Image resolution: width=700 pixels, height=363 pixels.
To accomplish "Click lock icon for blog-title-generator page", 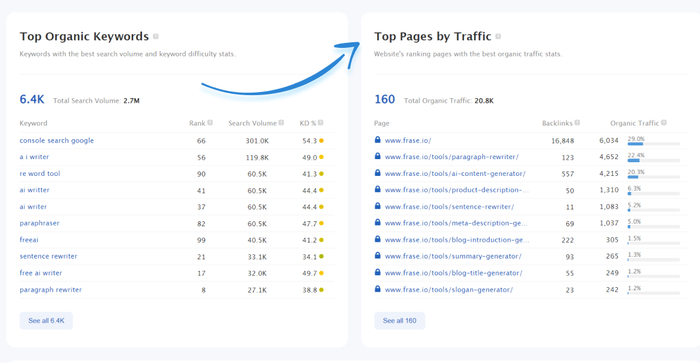I will (378, 272).
